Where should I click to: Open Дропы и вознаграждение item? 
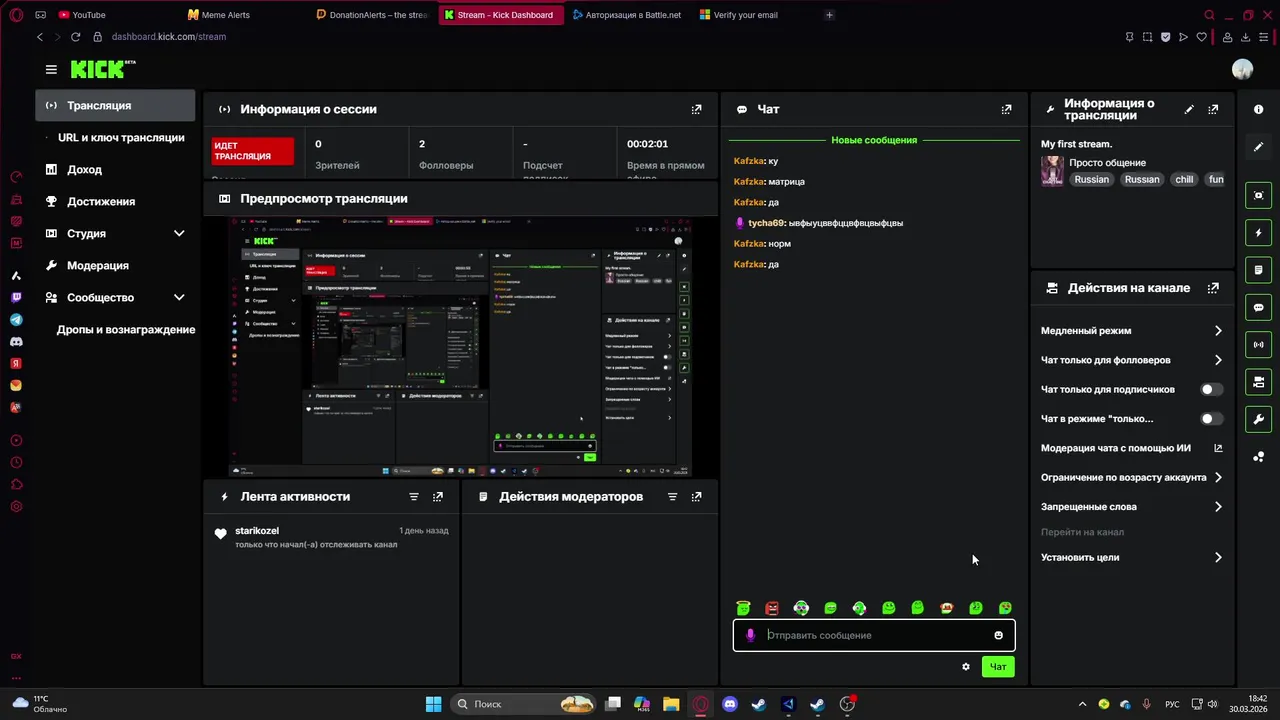point(125,330)
